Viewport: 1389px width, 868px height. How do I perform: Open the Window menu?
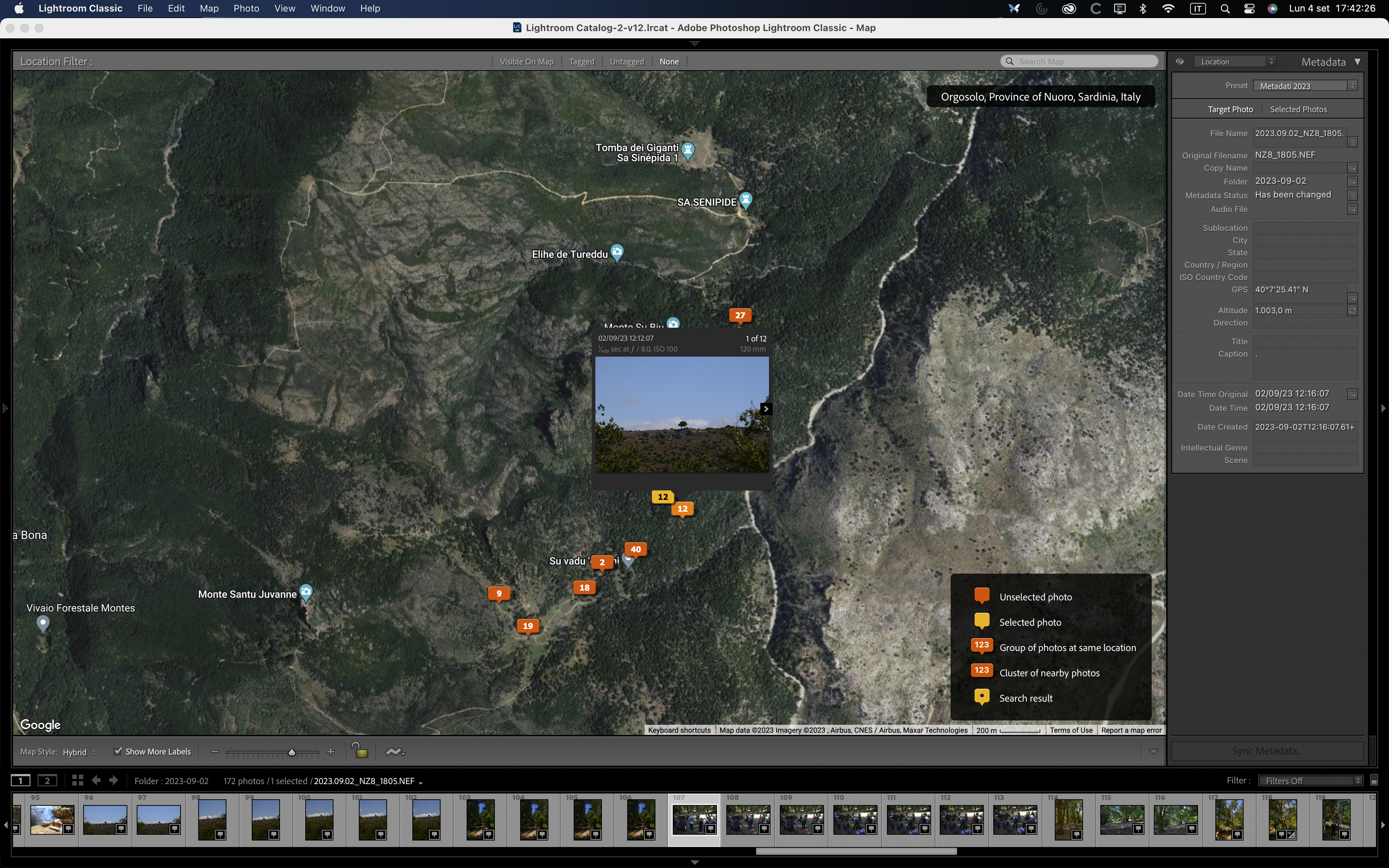coord(328,8)
